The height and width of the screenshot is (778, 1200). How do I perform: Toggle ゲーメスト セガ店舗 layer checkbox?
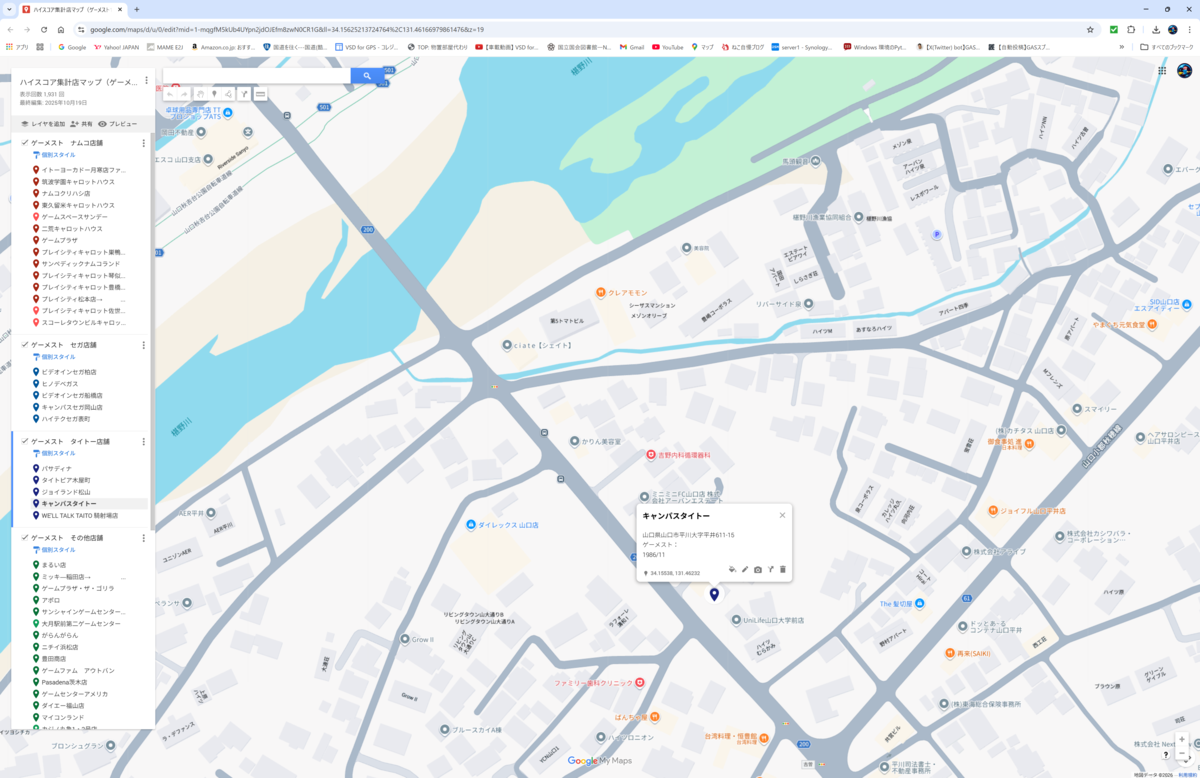(25, 345)
